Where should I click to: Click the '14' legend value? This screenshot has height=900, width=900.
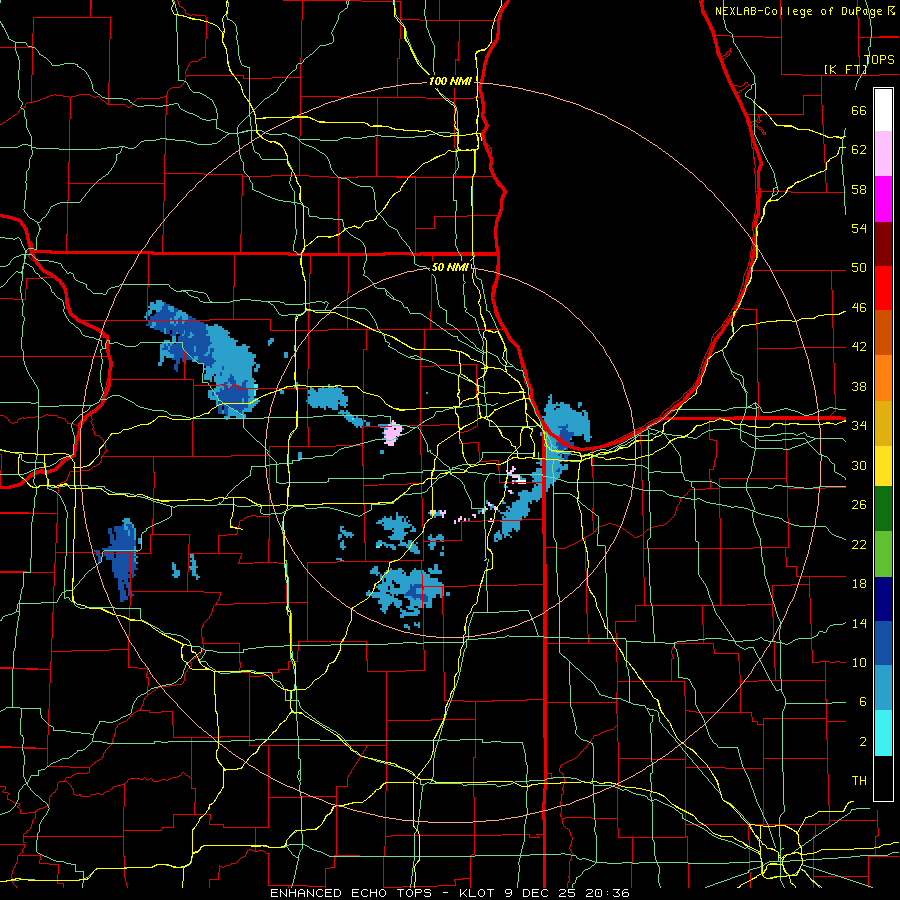point(859,623)
